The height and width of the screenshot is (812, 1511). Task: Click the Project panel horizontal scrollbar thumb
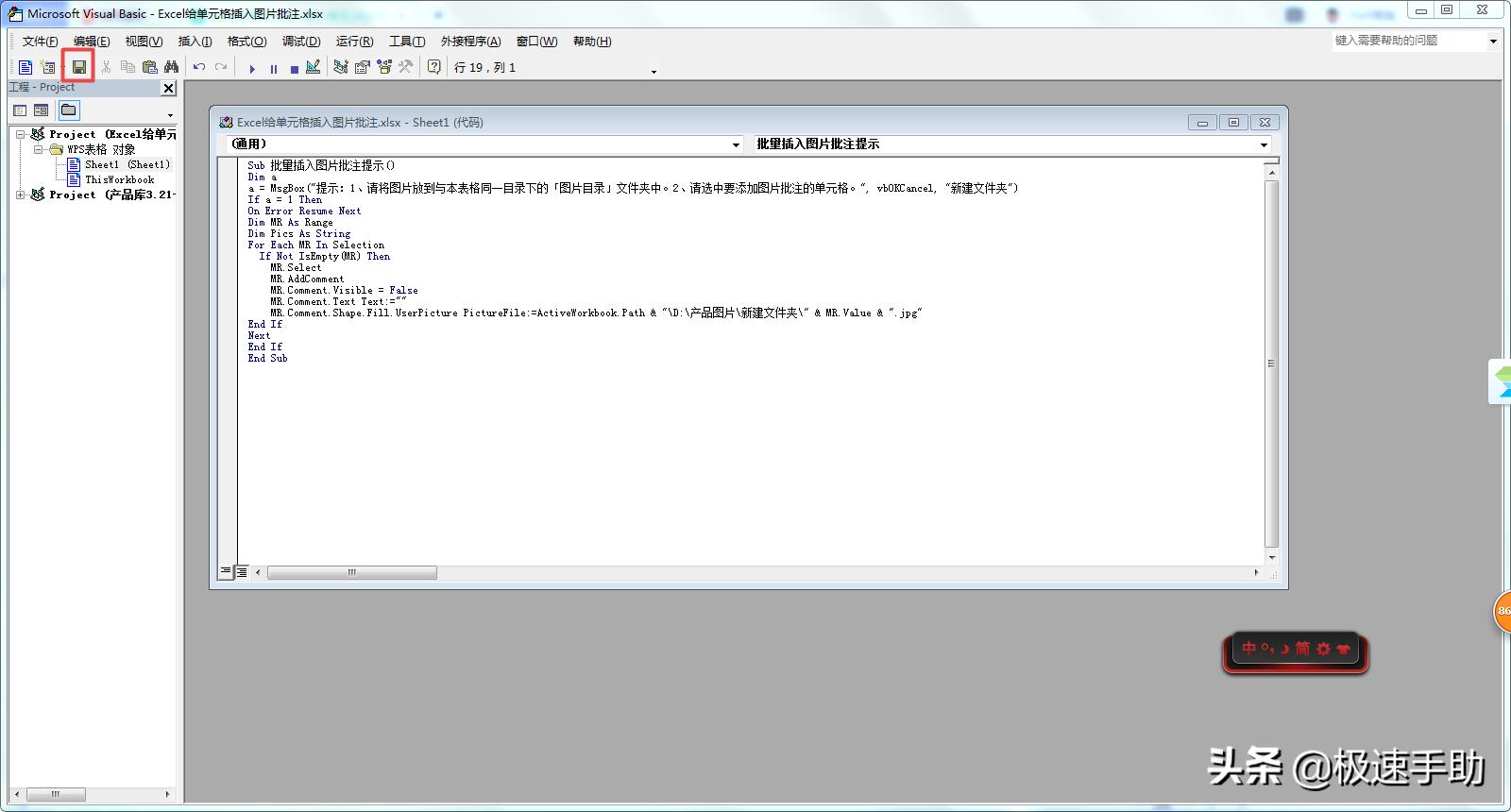[x=56, y=794]
